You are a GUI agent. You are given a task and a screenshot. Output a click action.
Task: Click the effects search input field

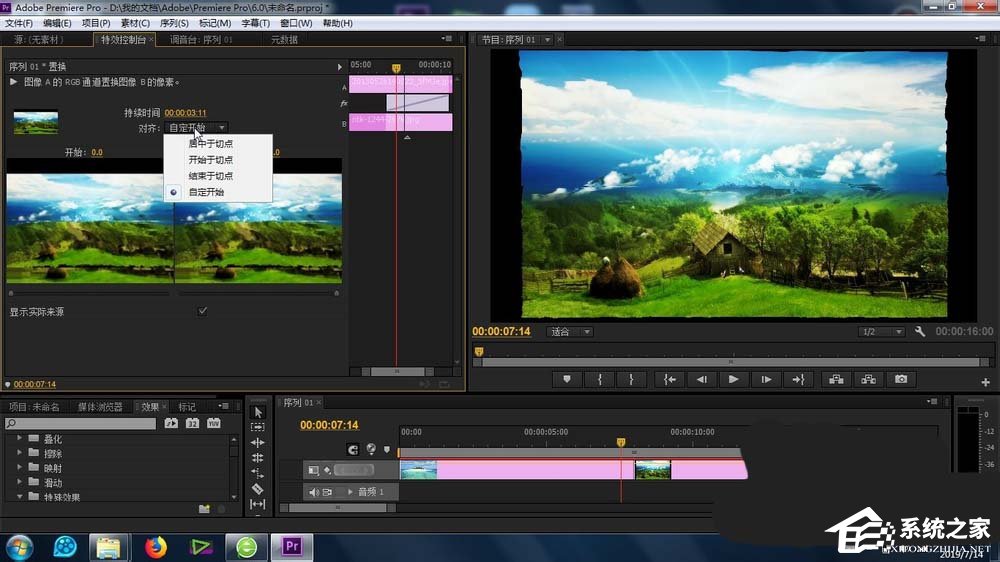tap(84, 424)
